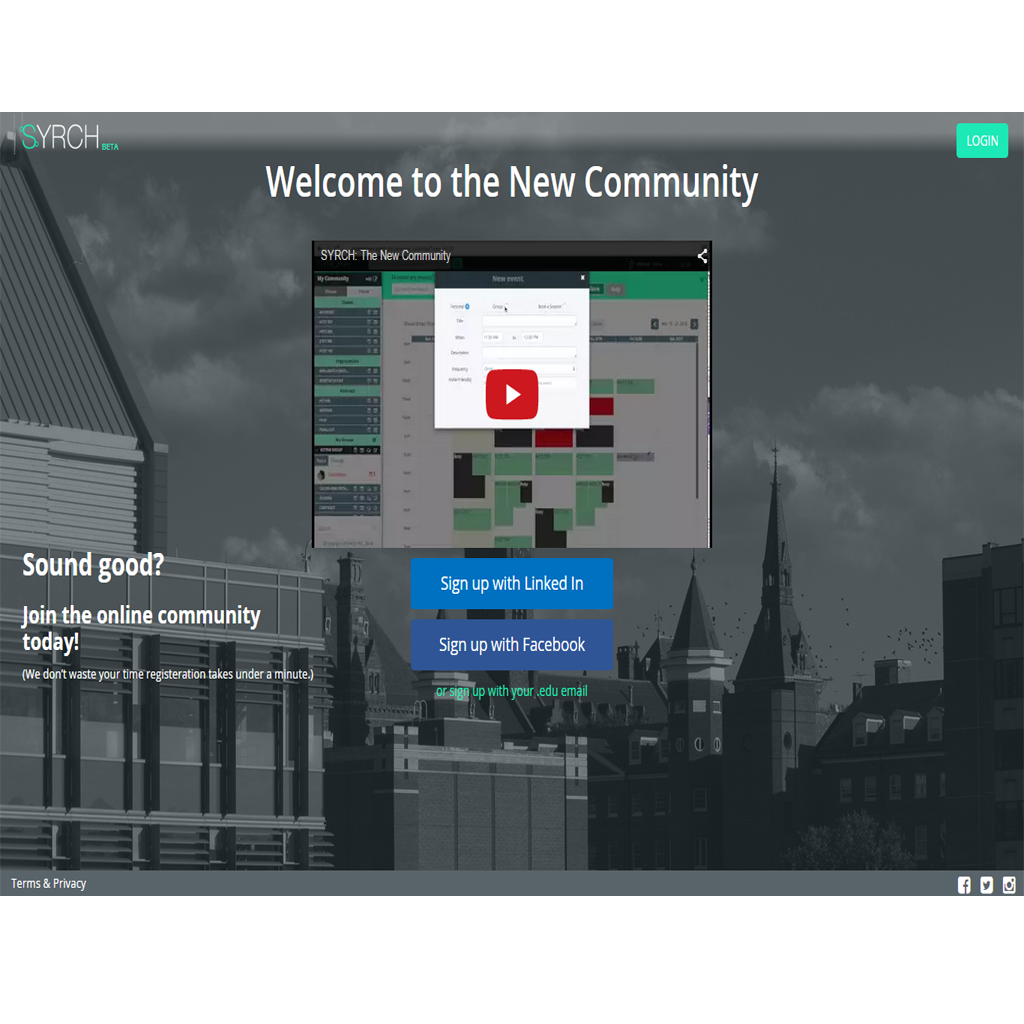Open the LOGIN button
The height and width of the screenshot is (1024, 1024).
[x=982, y=140]
